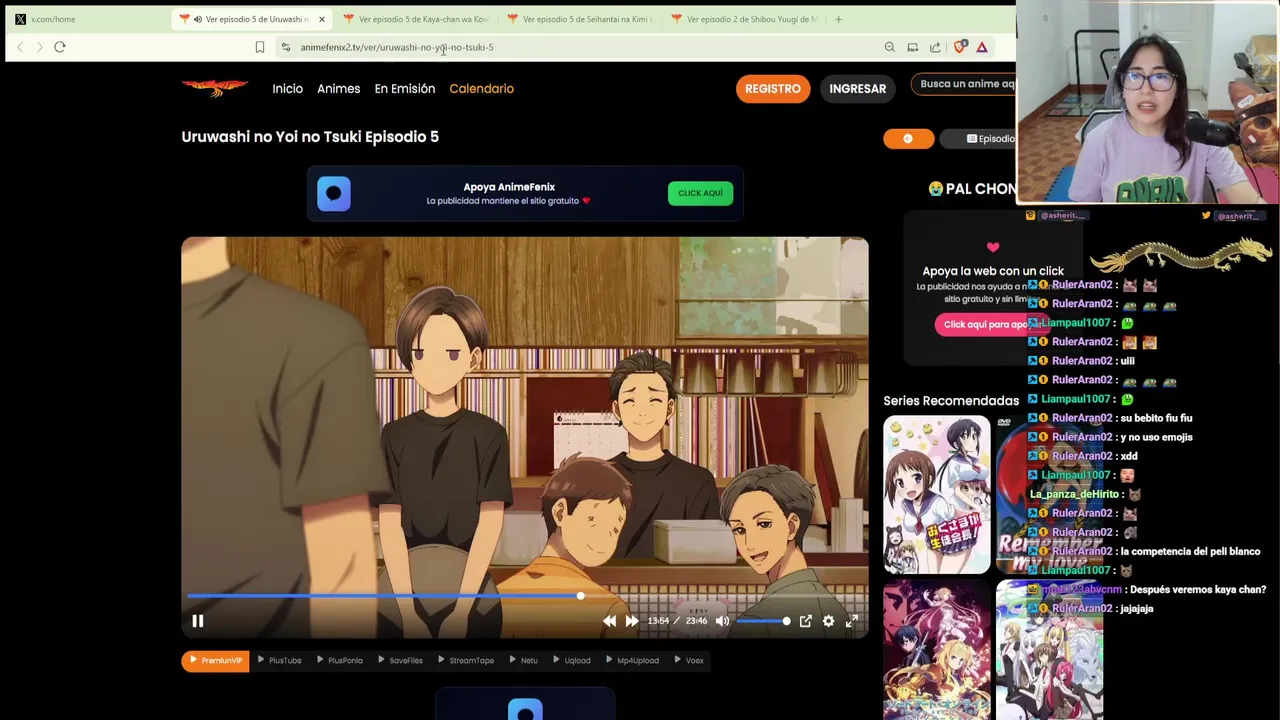Click the orange toggle pill above the sidebar
Viewport: 1280px width, 720px height.
coord(908,139)
